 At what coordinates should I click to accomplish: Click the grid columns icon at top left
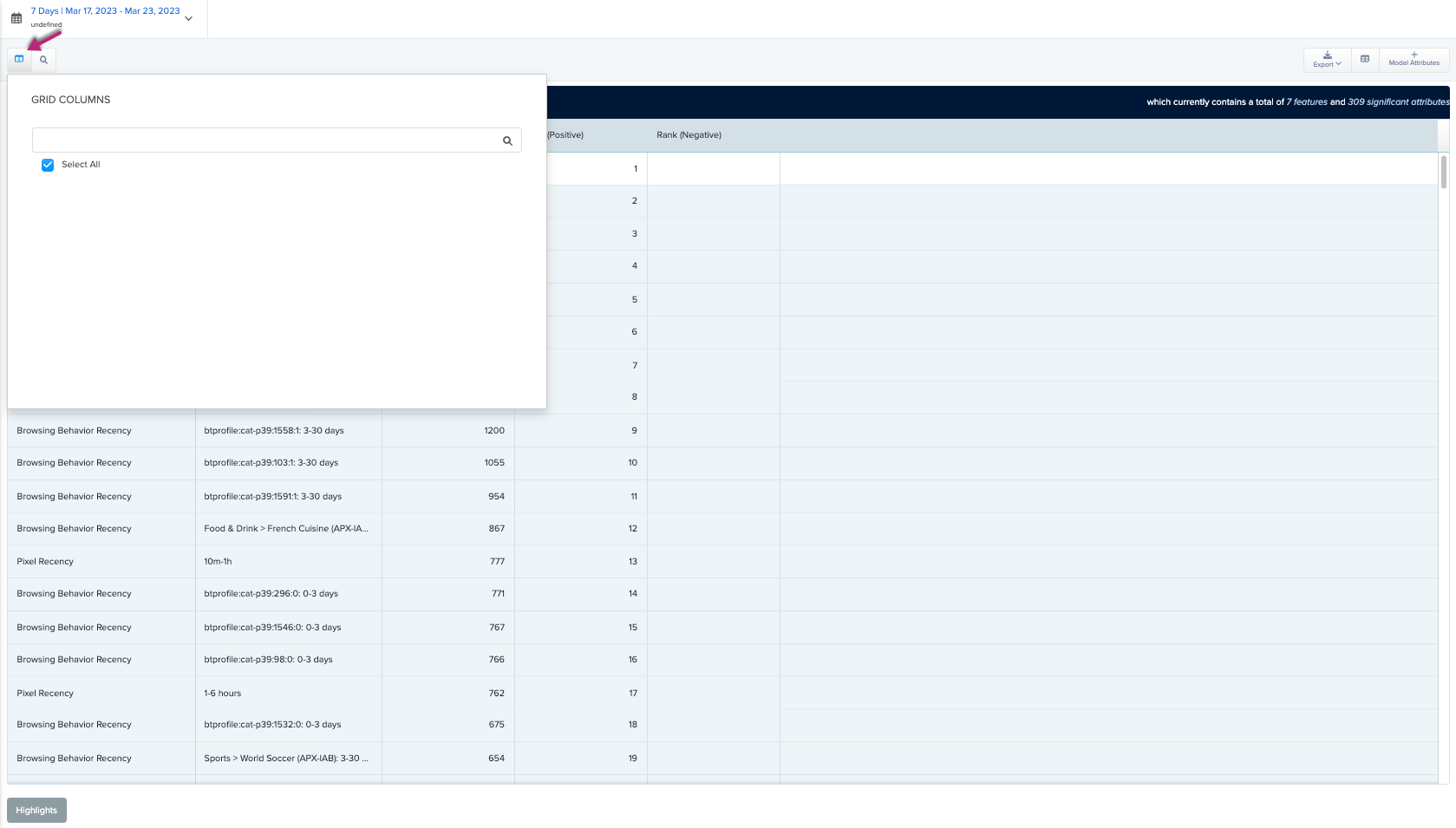pyautogui.click(x=19, y=60)
